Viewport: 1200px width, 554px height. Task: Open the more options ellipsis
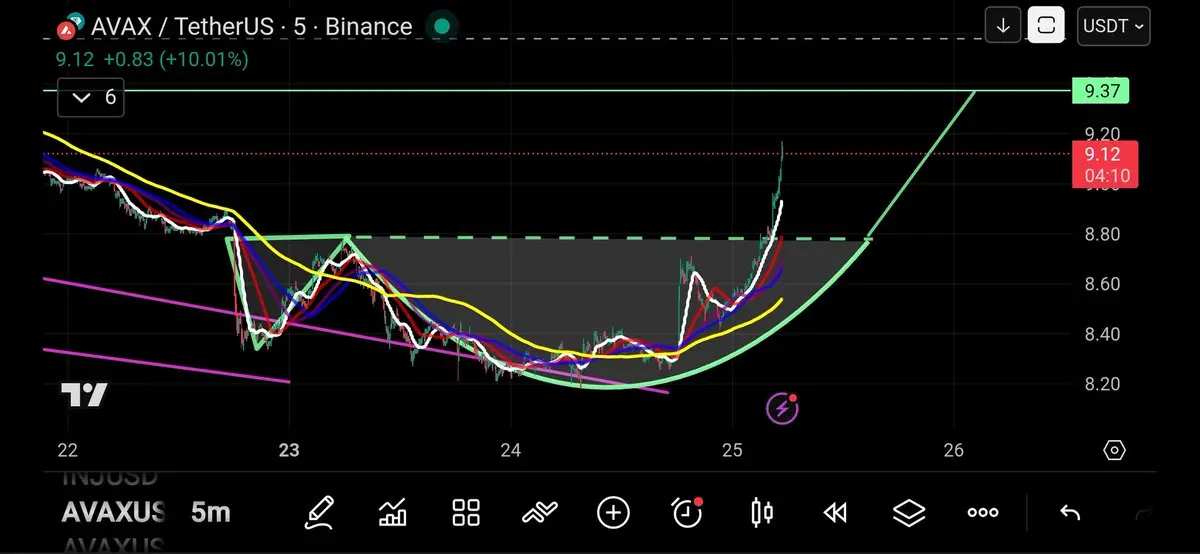tap(983, 513)
